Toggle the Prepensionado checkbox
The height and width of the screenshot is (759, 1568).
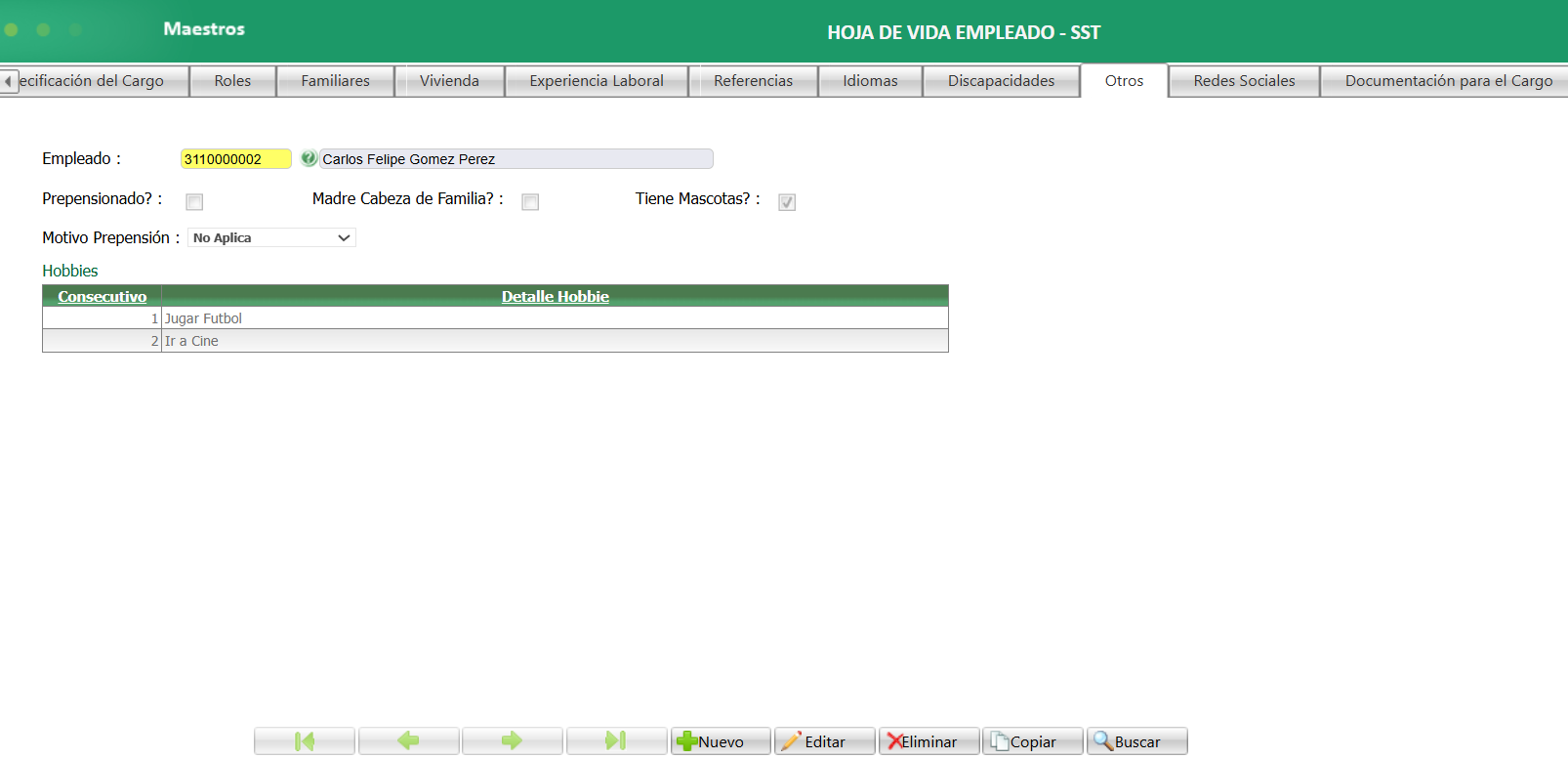[x=194, y=202]
